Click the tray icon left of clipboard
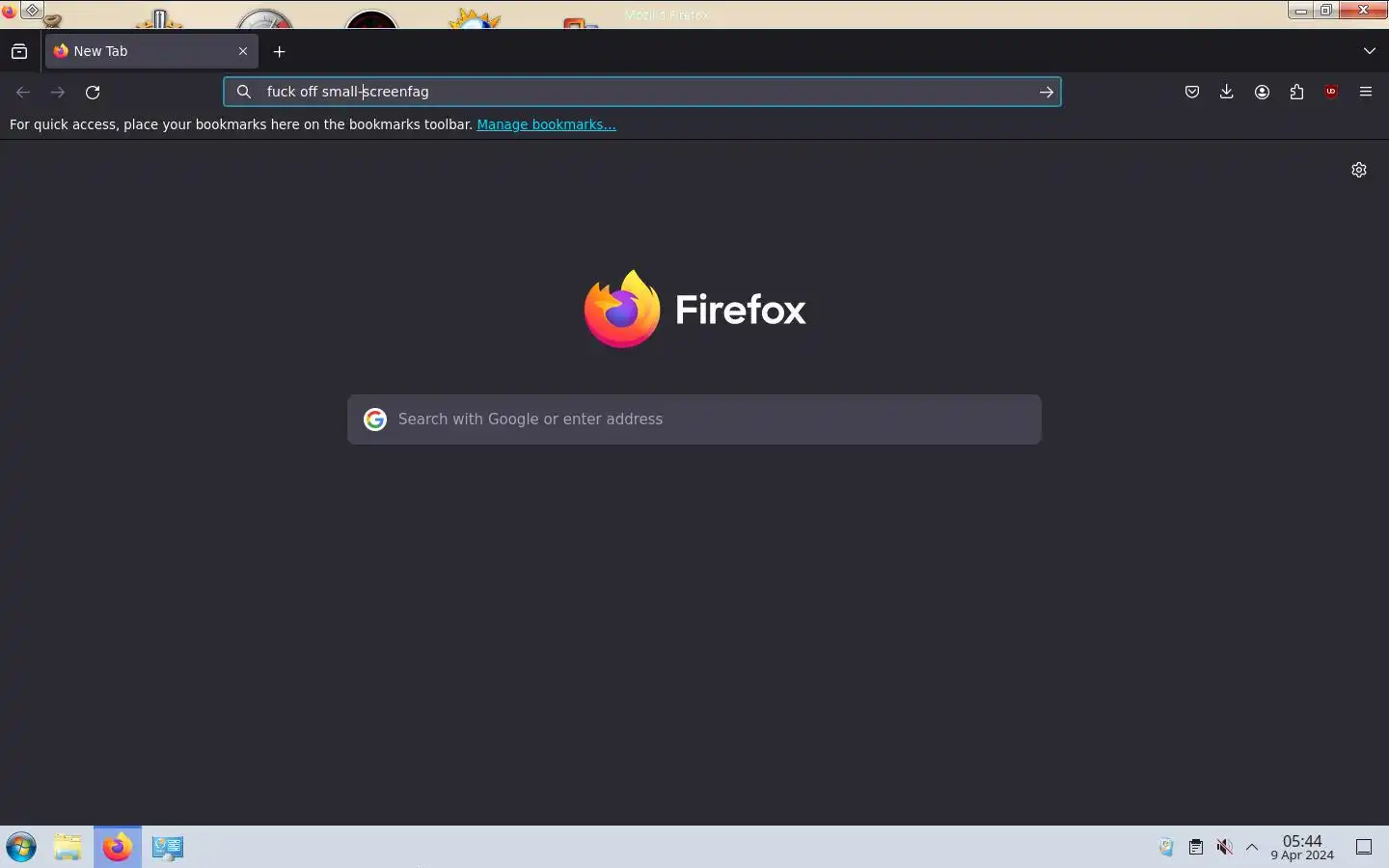Viewport: 1389px width, 868px height. [x=1166, y=847]
